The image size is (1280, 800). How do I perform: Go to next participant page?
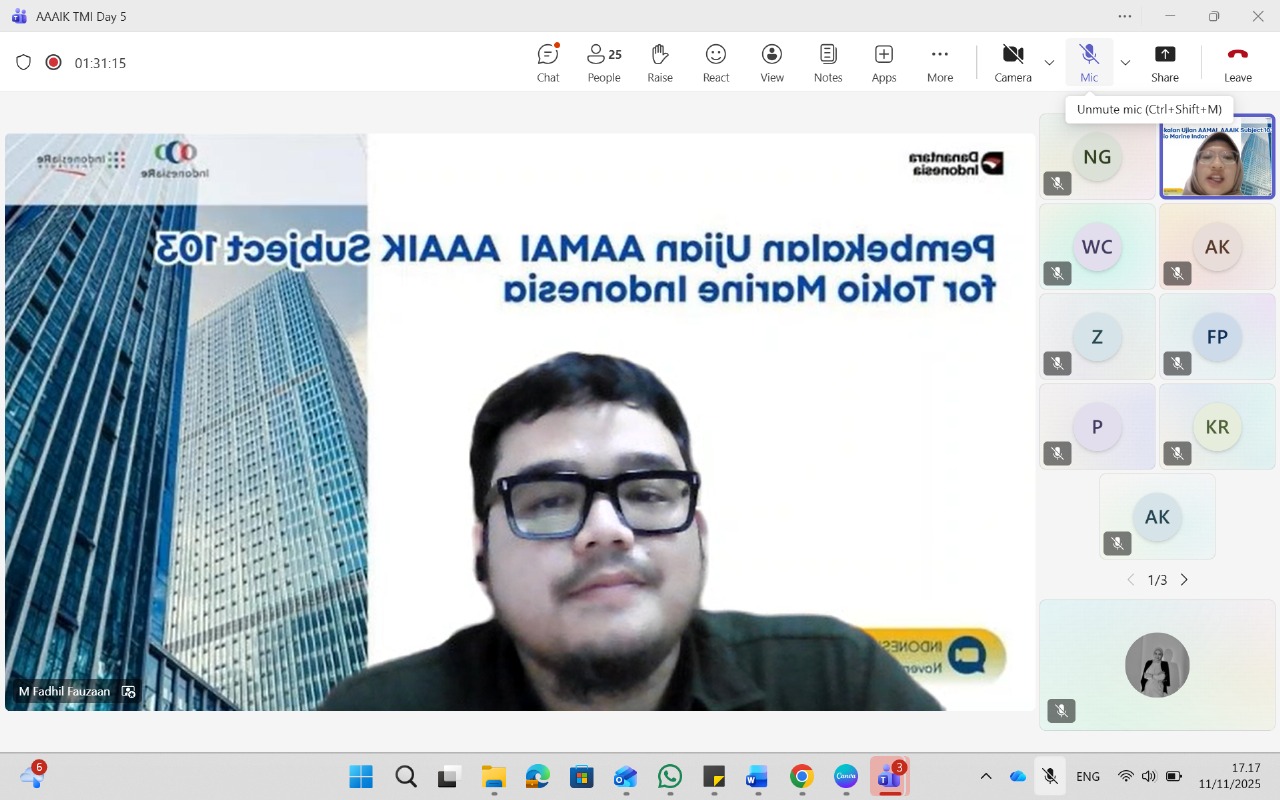point(1184,580)
